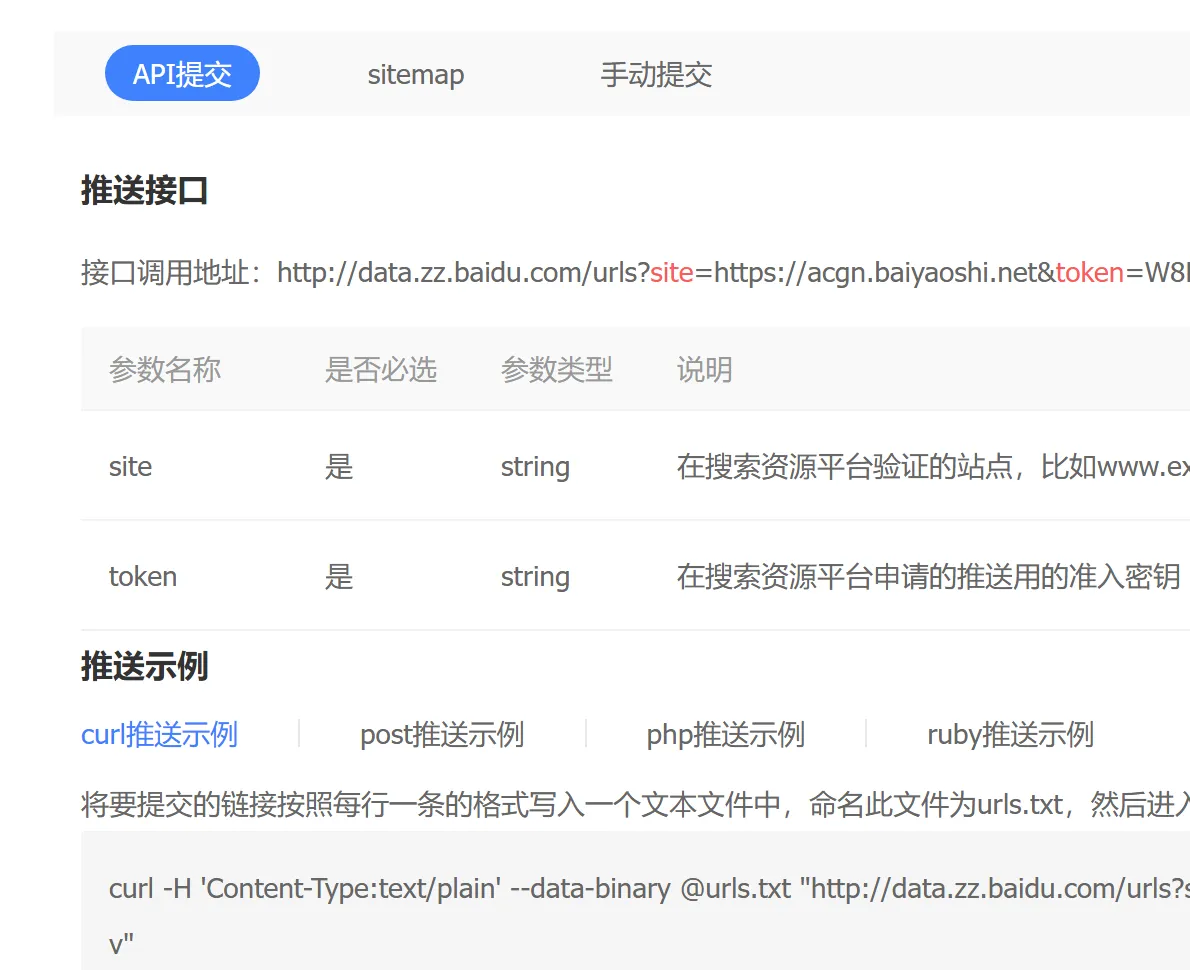
Task: Click the 参数名称 column header
Action: (165, 370)
